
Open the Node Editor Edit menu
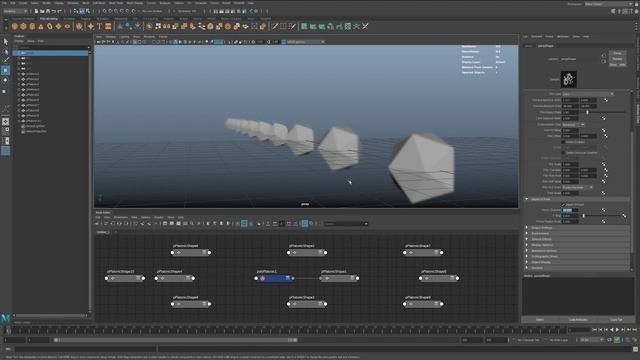tap(98, 217)
